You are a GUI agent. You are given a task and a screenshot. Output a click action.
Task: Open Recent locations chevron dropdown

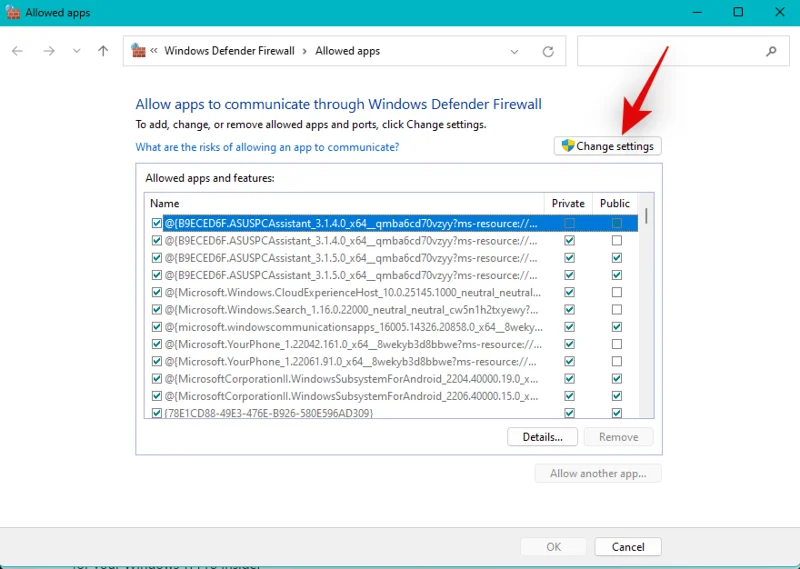(x=76, y=51)
